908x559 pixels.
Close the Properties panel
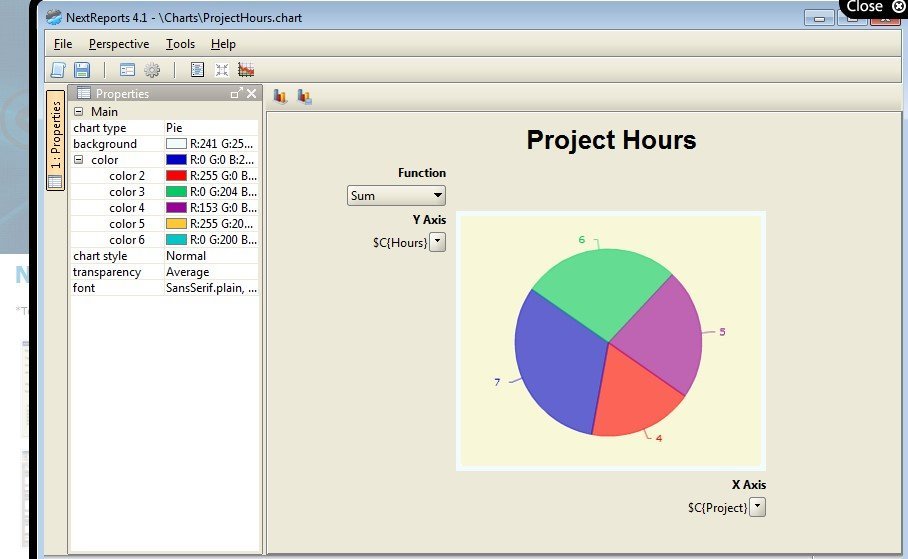click(252, 94)
